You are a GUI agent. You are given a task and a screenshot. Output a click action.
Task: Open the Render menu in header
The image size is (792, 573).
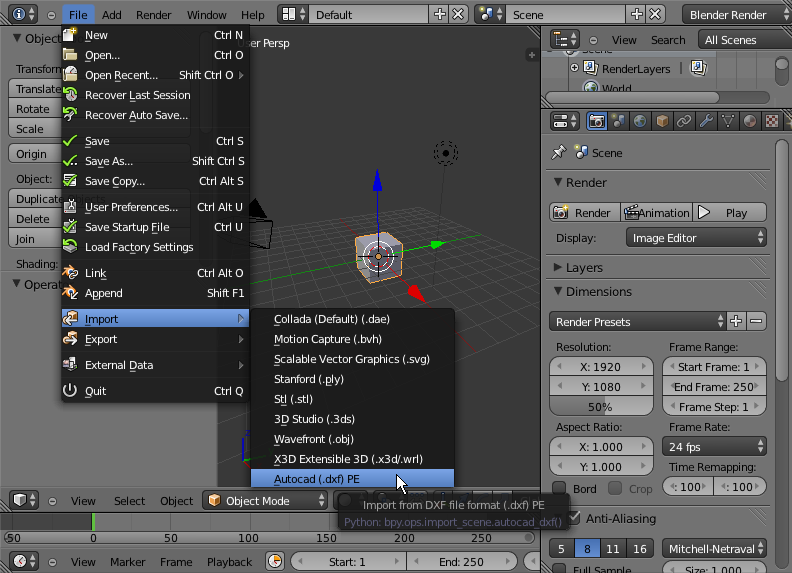coord(154,15)
